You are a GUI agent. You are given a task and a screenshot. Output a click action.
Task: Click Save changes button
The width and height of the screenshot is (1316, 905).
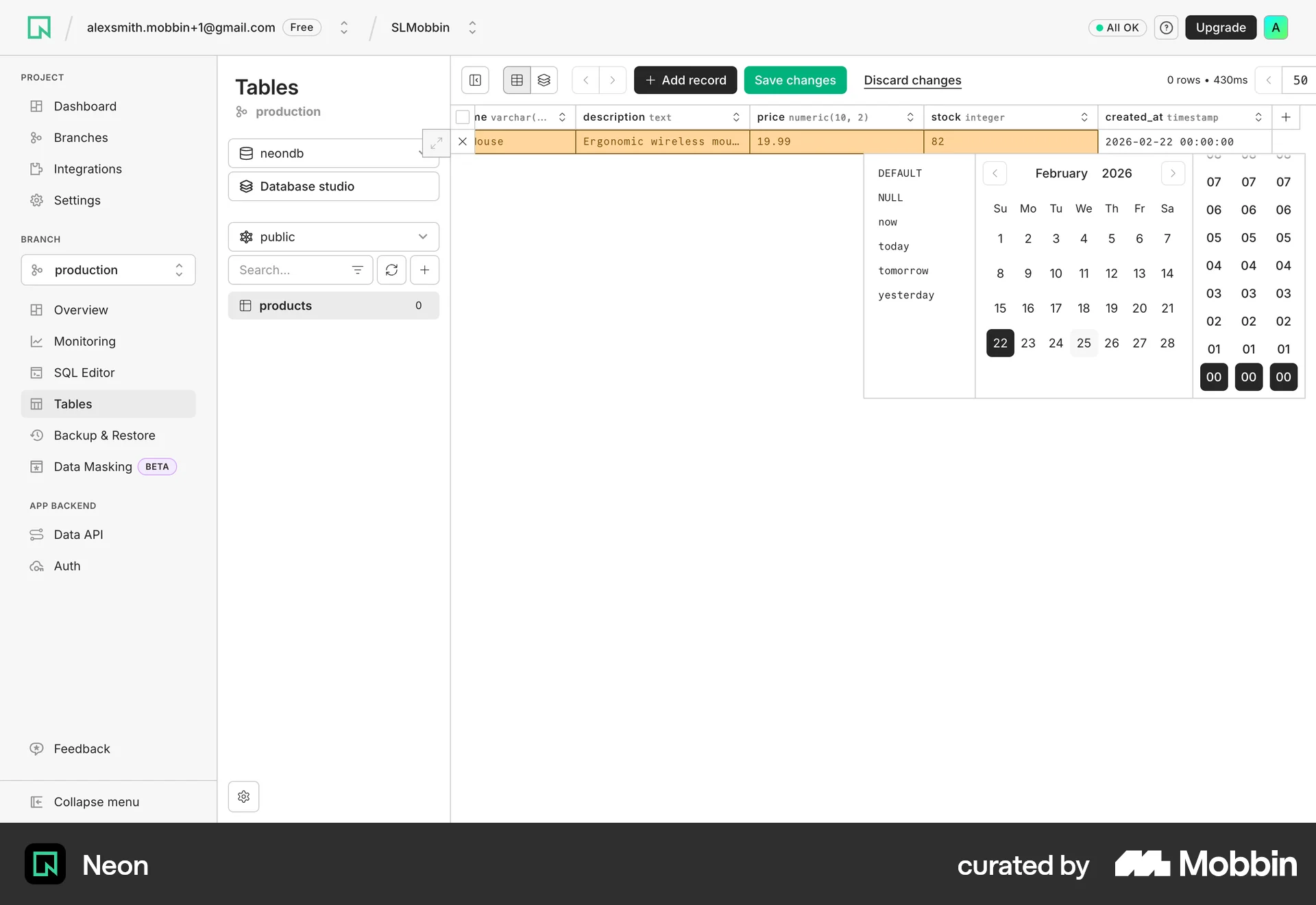pyautogui.click(x=795, y=80)
